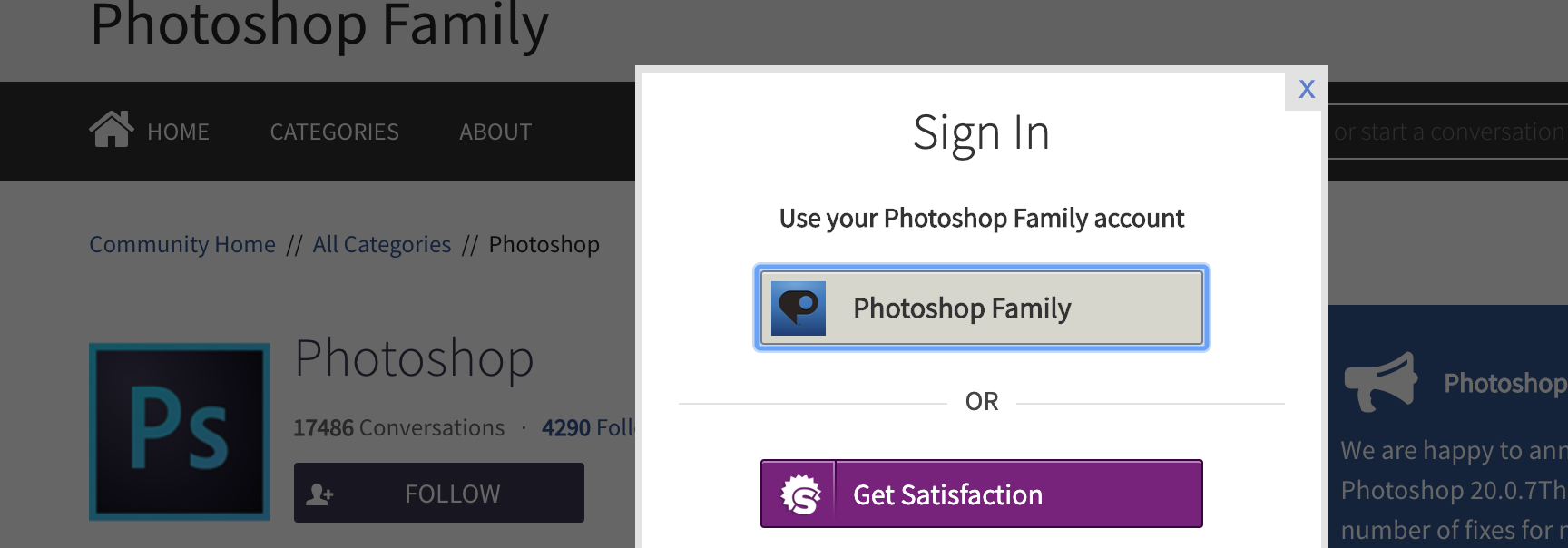Click the Photoshop product heading
Image resolution: width=1568 pixels, height=548 pixels.
414,359
